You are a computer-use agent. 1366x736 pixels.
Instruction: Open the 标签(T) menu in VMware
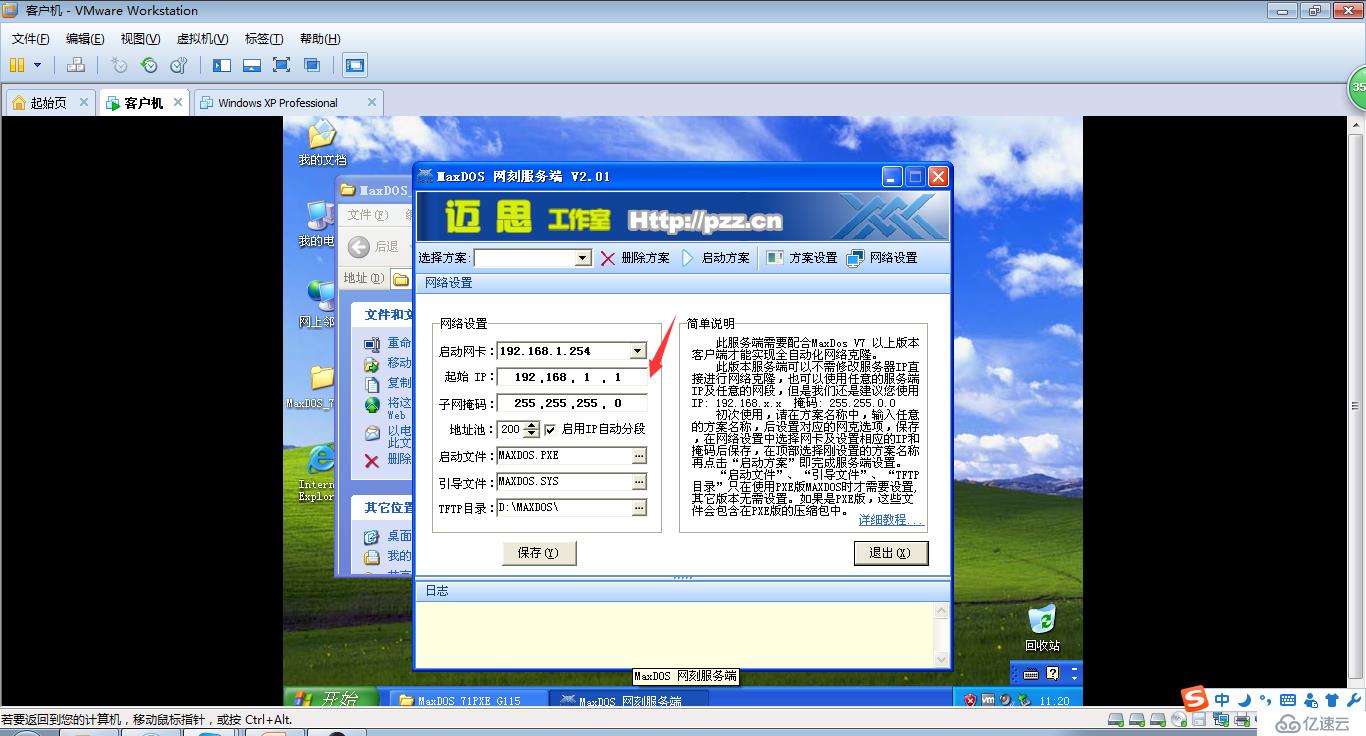click(x=264, y=39)
